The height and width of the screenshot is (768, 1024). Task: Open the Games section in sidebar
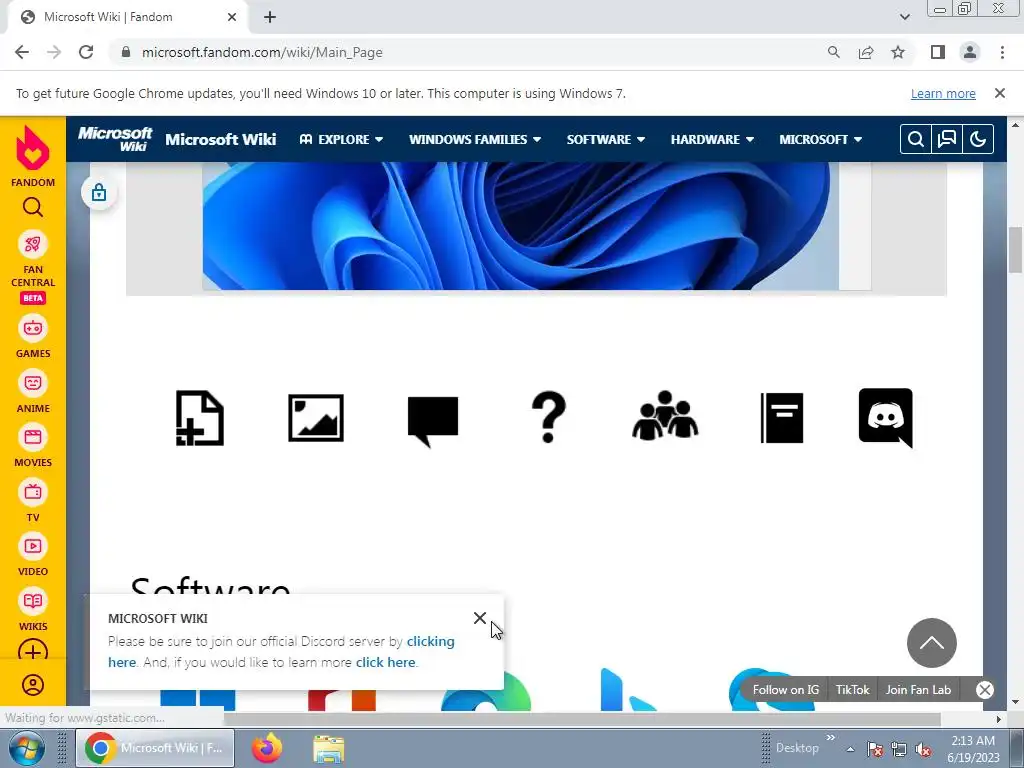33,337
